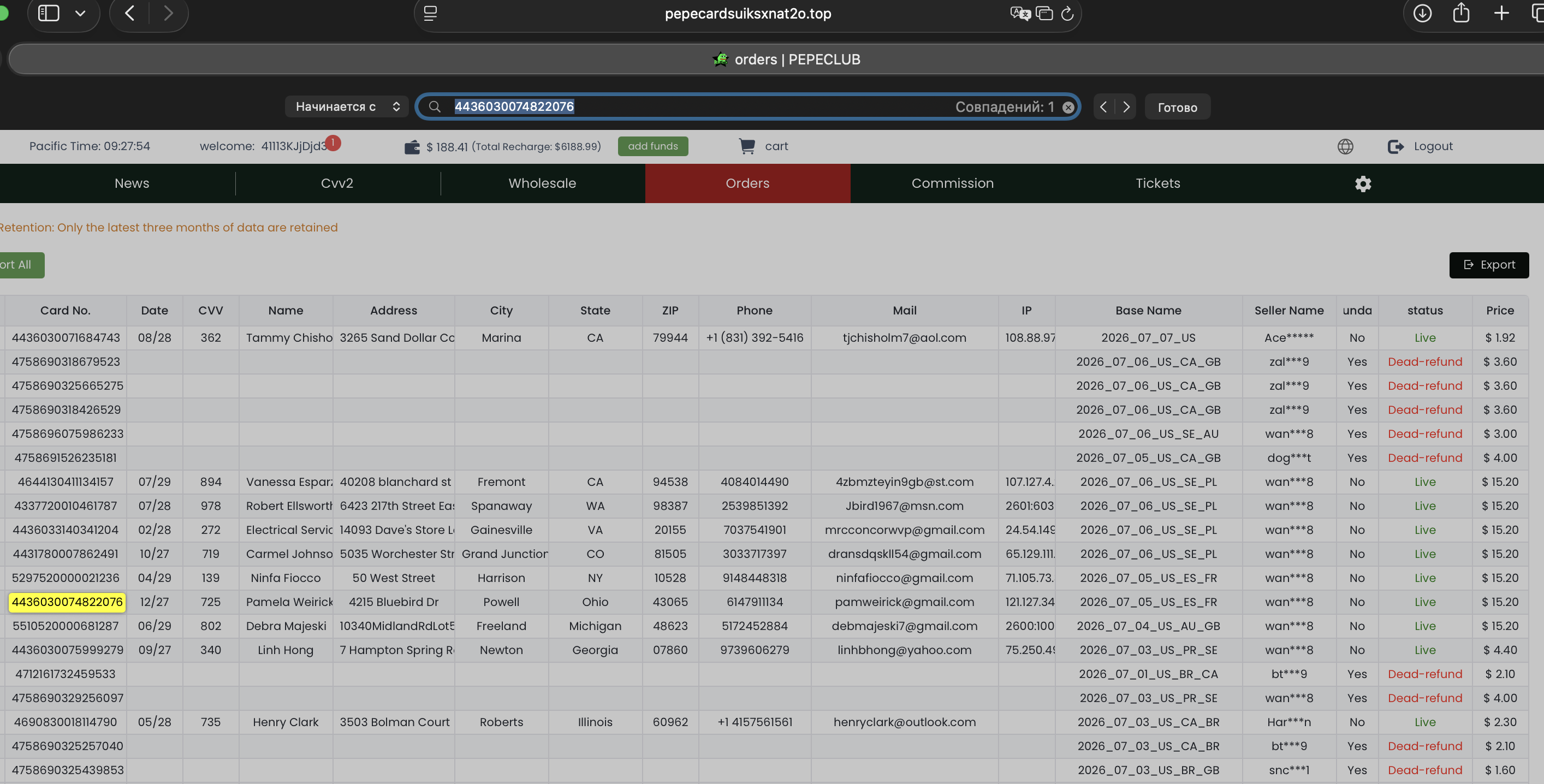This screenshot has height=784, width=1544.
Task: Select the Orders tab
Action: [x=747, y=183]
